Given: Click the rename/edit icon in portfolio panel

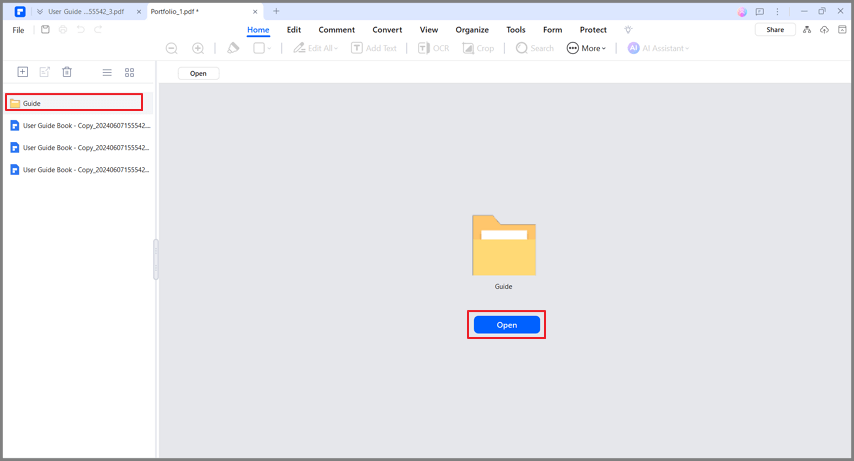Looking at the screenshot, I should point(45,72).
